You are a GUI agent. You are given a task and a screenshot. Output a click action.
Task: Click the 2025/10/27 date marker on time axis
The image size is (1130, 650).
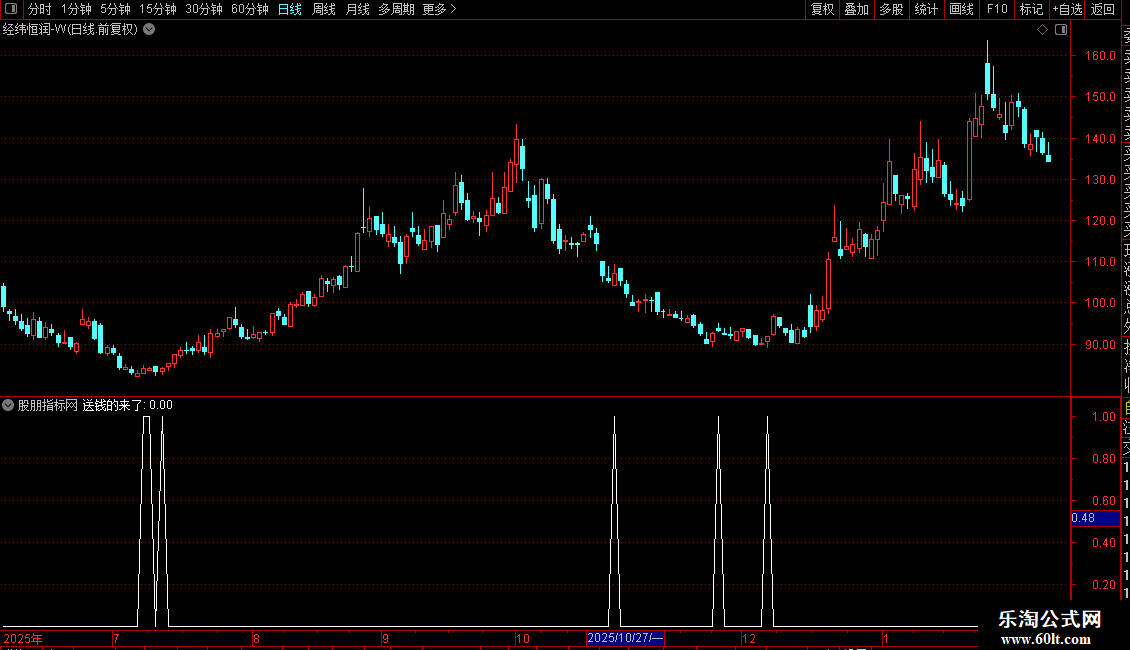click(625, 638)
